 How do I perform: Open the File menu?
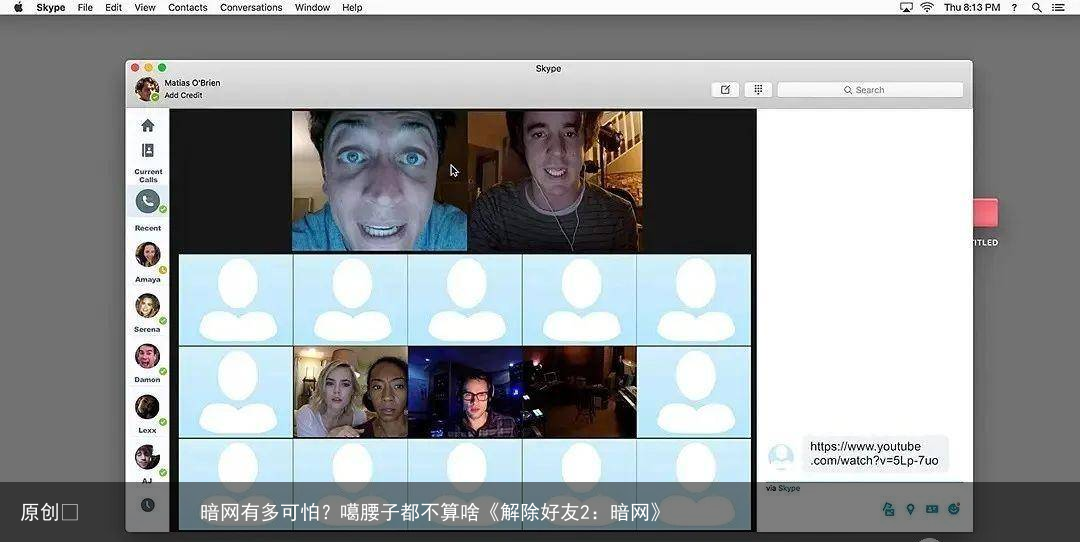coord(85,8)
